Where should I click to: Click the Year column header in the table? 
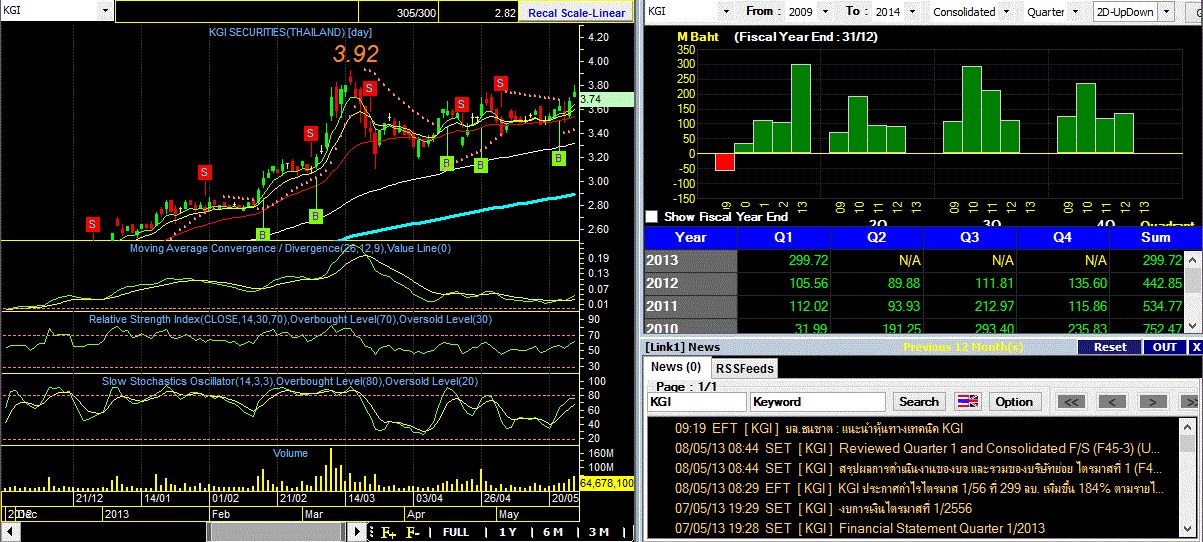pos(691,238)
